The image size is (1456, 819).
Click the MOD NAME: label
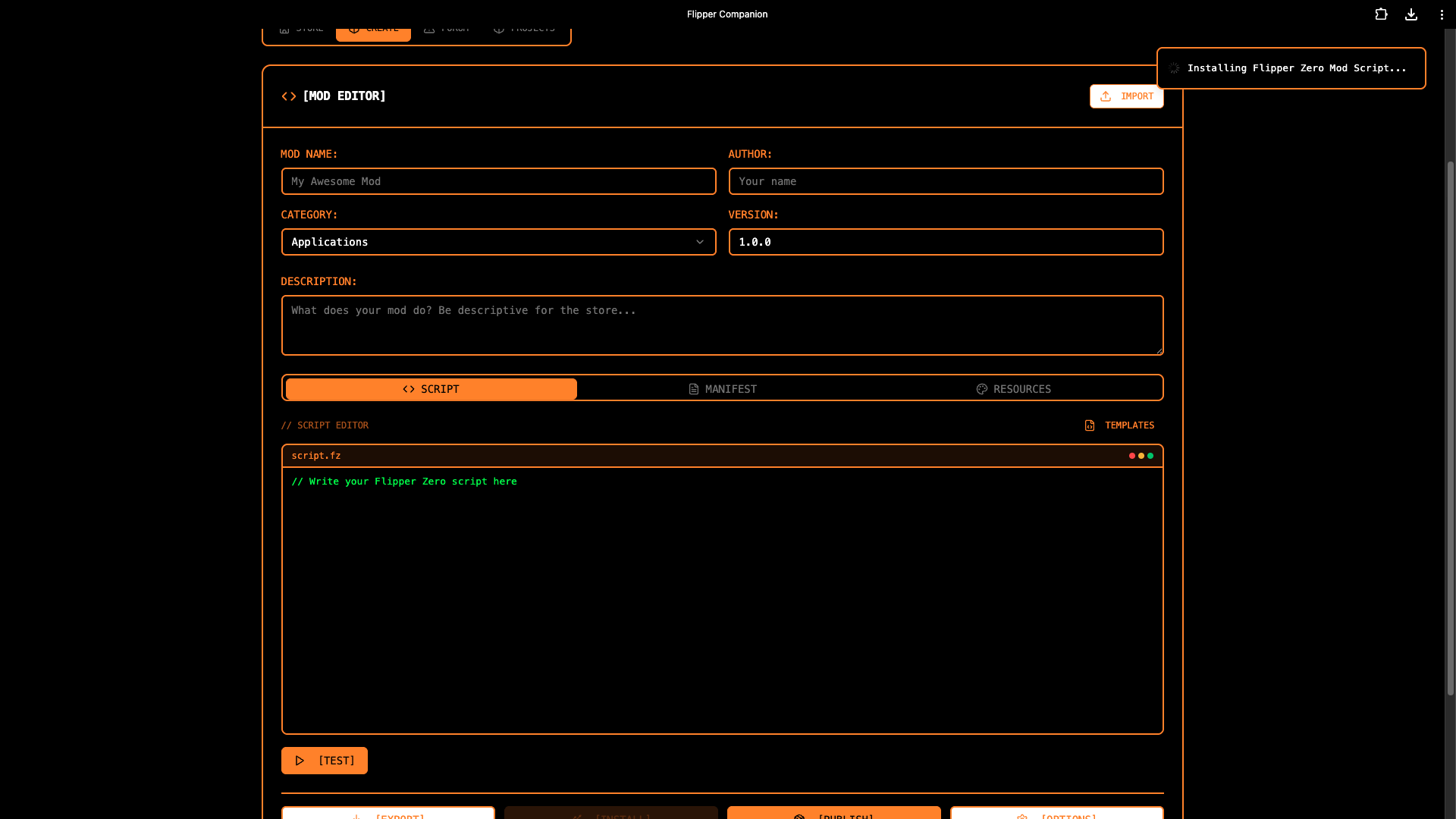[x=309, y=154]
